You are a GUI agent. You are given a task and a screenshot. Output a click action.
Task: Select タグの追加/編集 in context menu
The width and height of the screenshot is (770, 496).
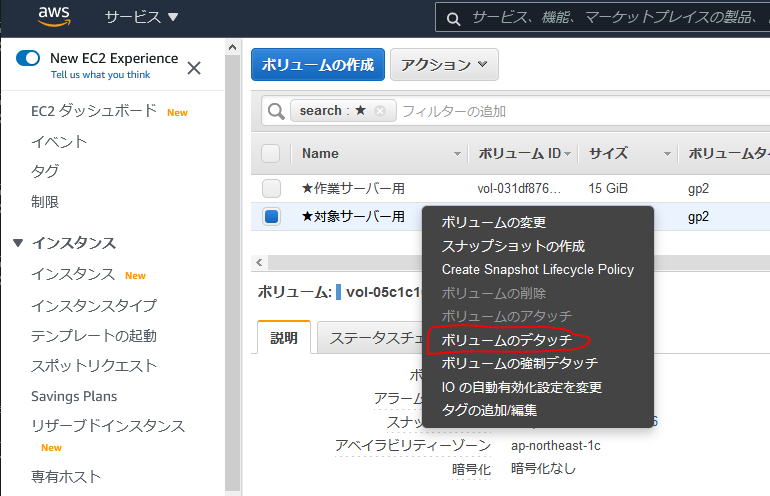[x=489, y=410]
